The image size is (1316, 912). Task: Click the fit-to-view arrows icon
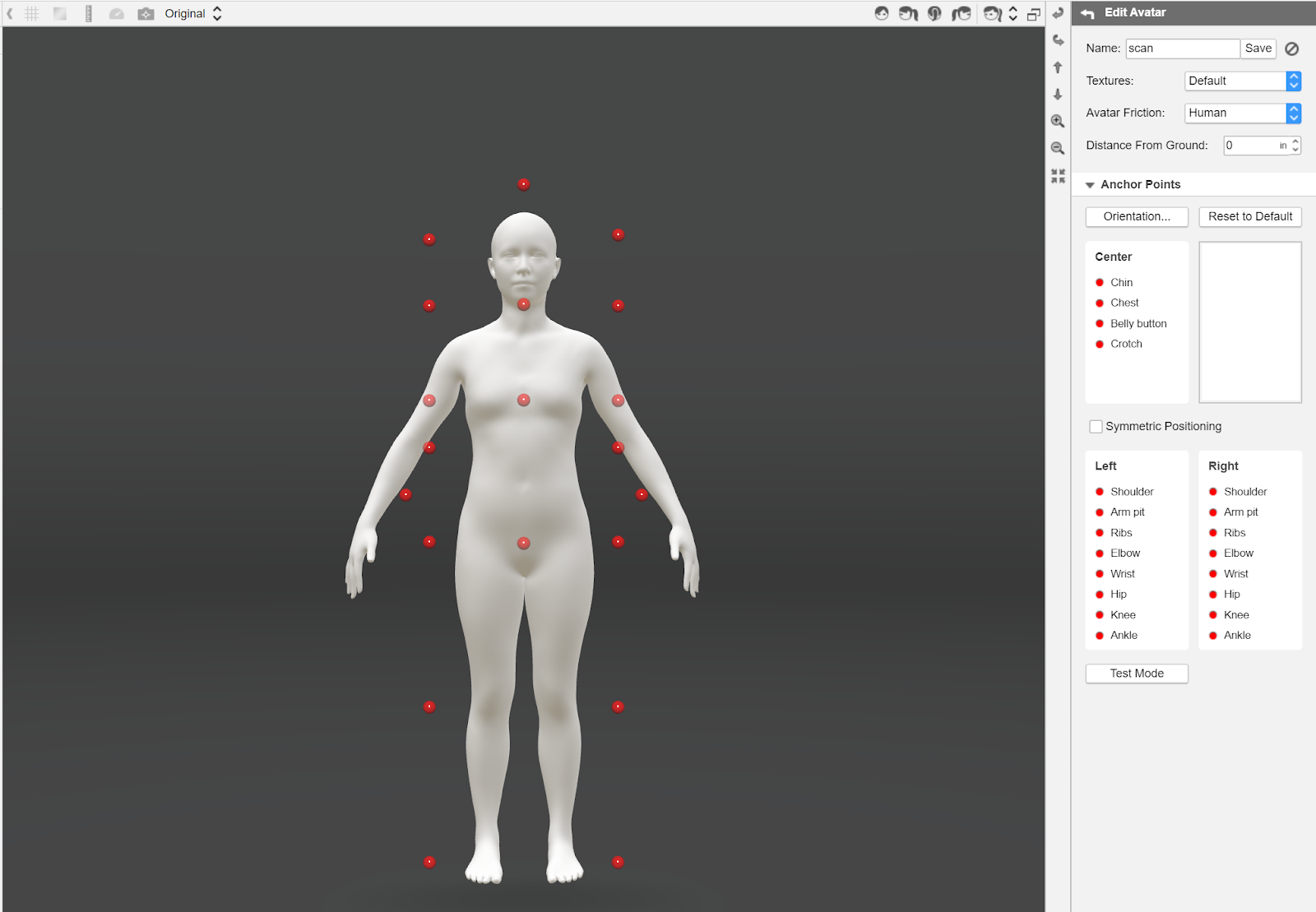(x=1058, y=176)
